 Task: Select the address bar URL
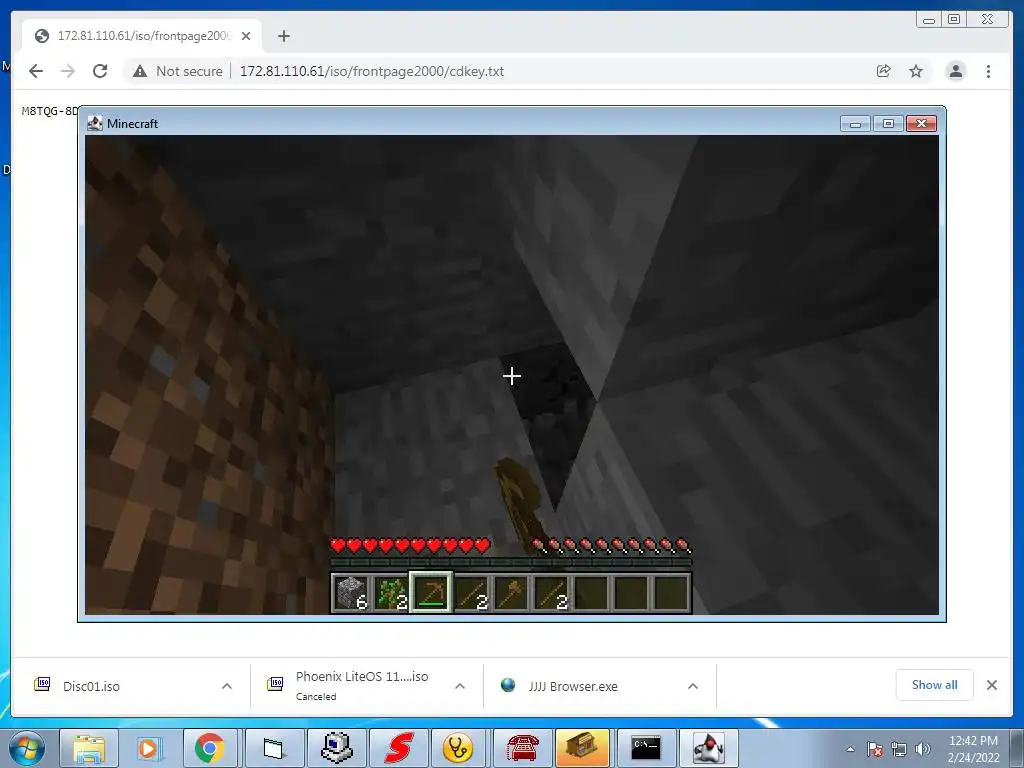pyautogui.click(x=372, y=71)
